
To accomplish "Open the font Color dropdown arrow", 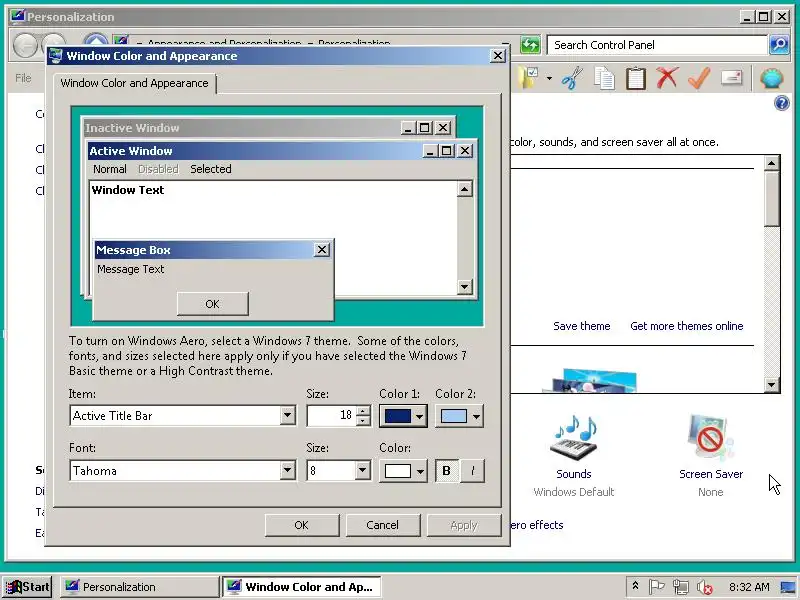I will click(420, 471).
